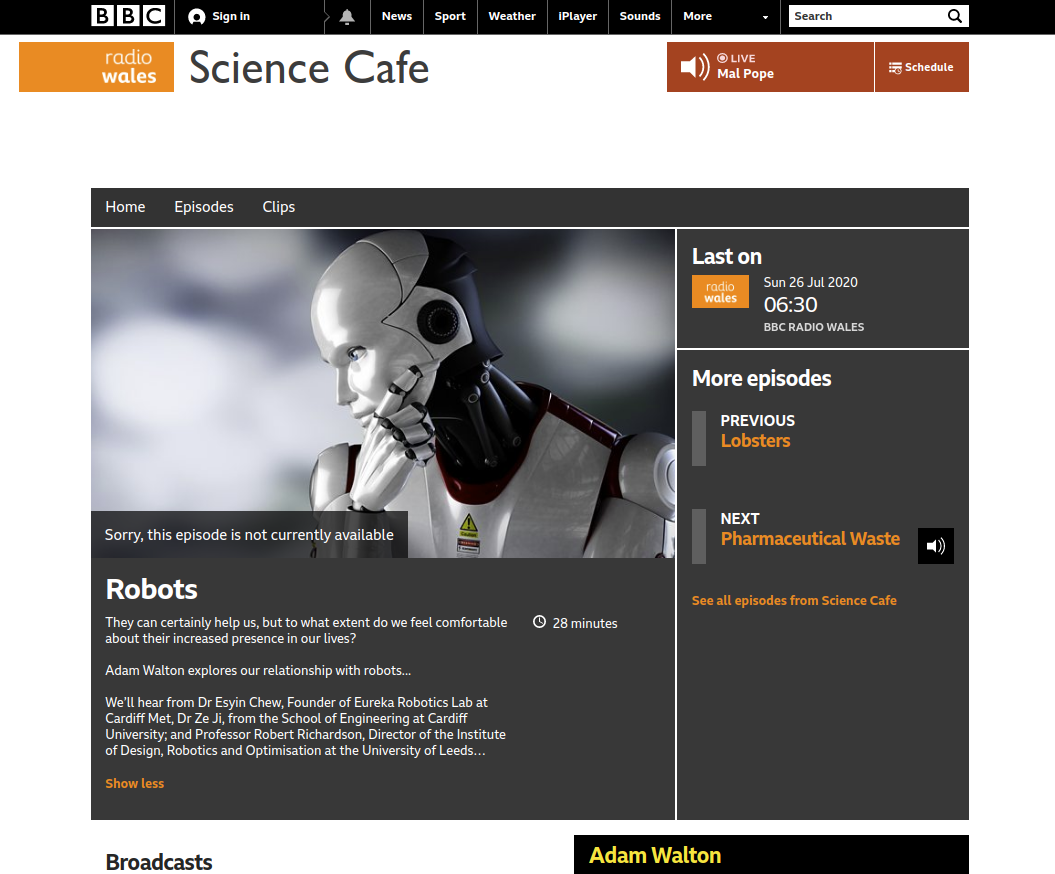Image resolution: width=1055 pixels, height=874 pixels.
Task: Open next episode Pharmaceutical Waste
Action: (x=810, y=539)
